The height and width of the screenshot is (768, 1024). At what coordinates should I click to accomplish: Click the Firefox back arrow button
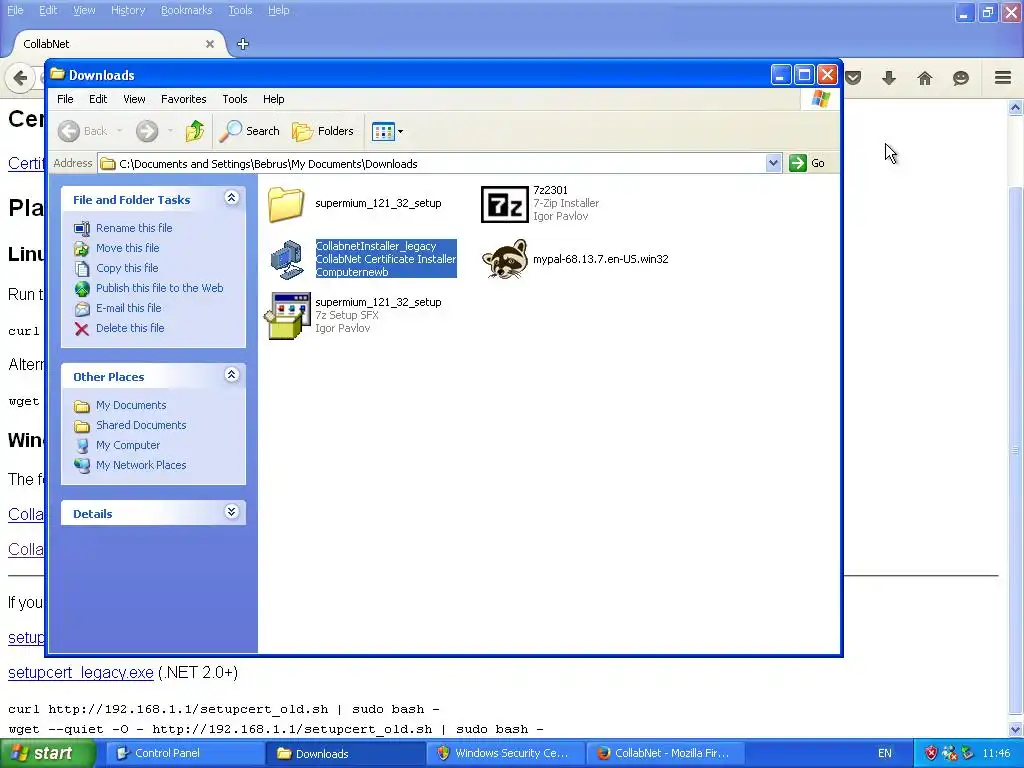tap(20, 78)
